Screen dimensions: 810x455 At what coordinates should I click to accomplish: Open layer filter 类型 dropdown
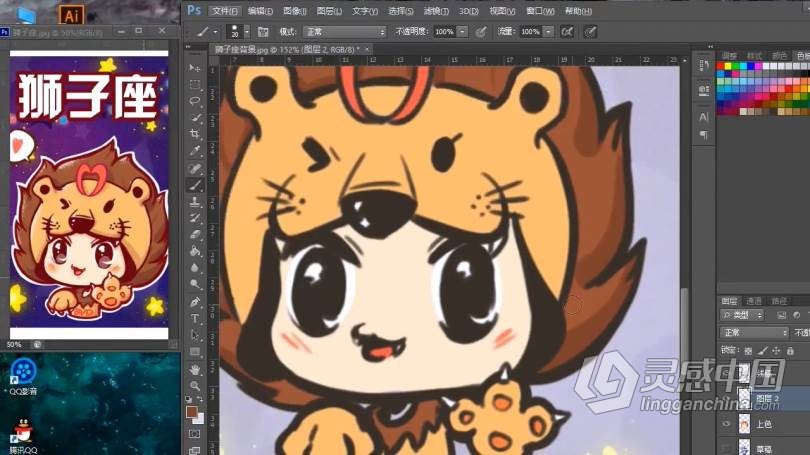click(x=742, y=315)
